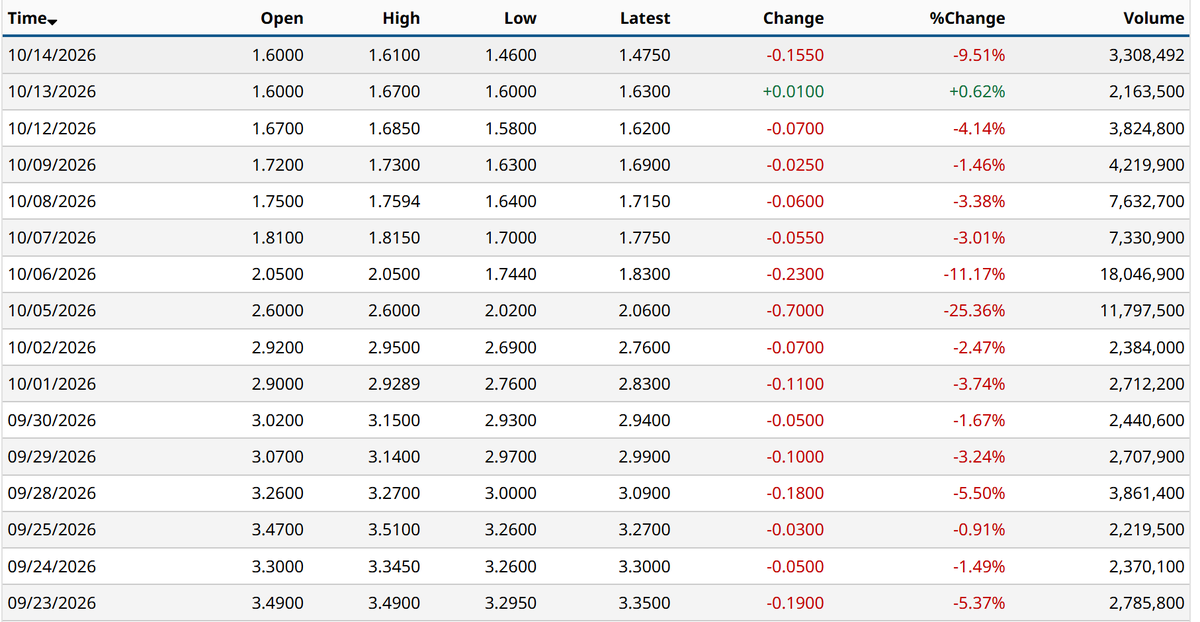Click volume 18,046,900
Screen dimensions: 1200x622
1142,274
